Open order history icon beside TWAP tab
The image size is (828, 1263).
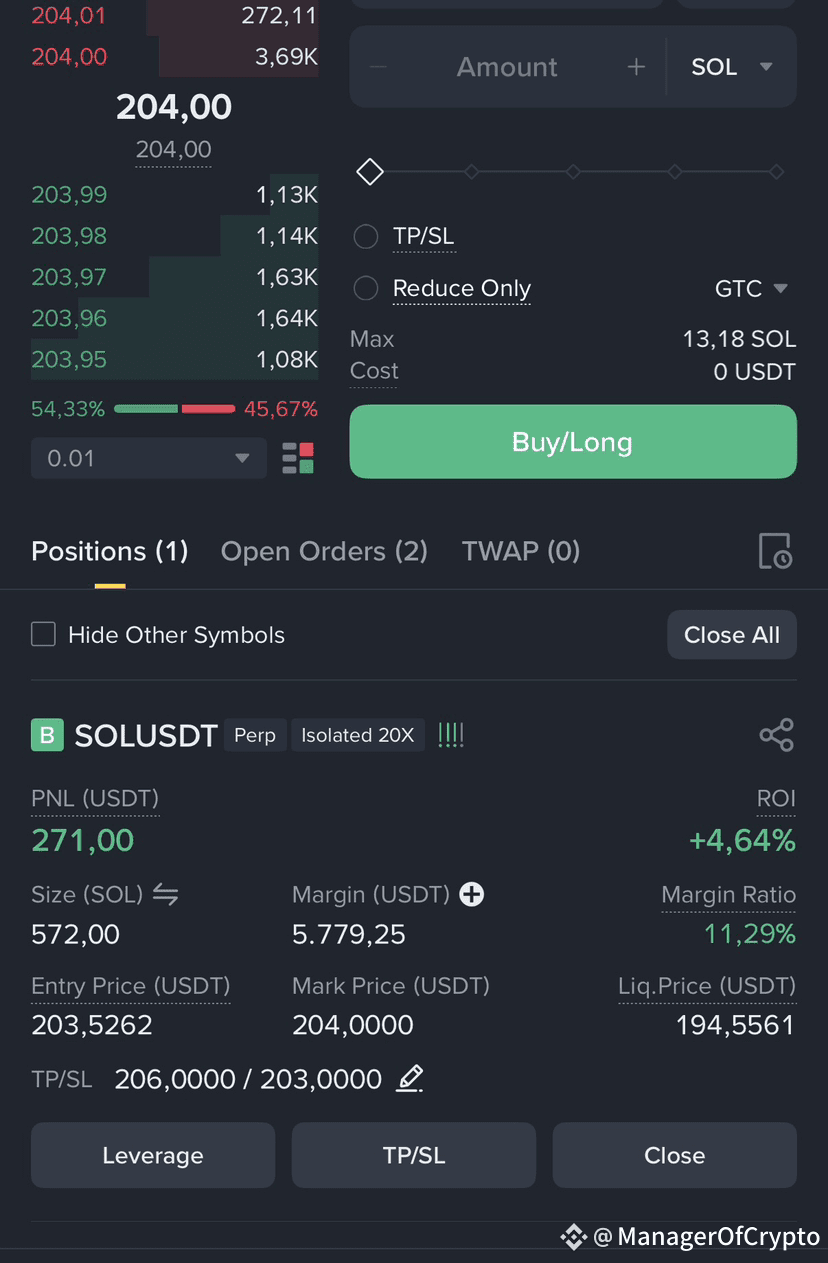(775, 551)
